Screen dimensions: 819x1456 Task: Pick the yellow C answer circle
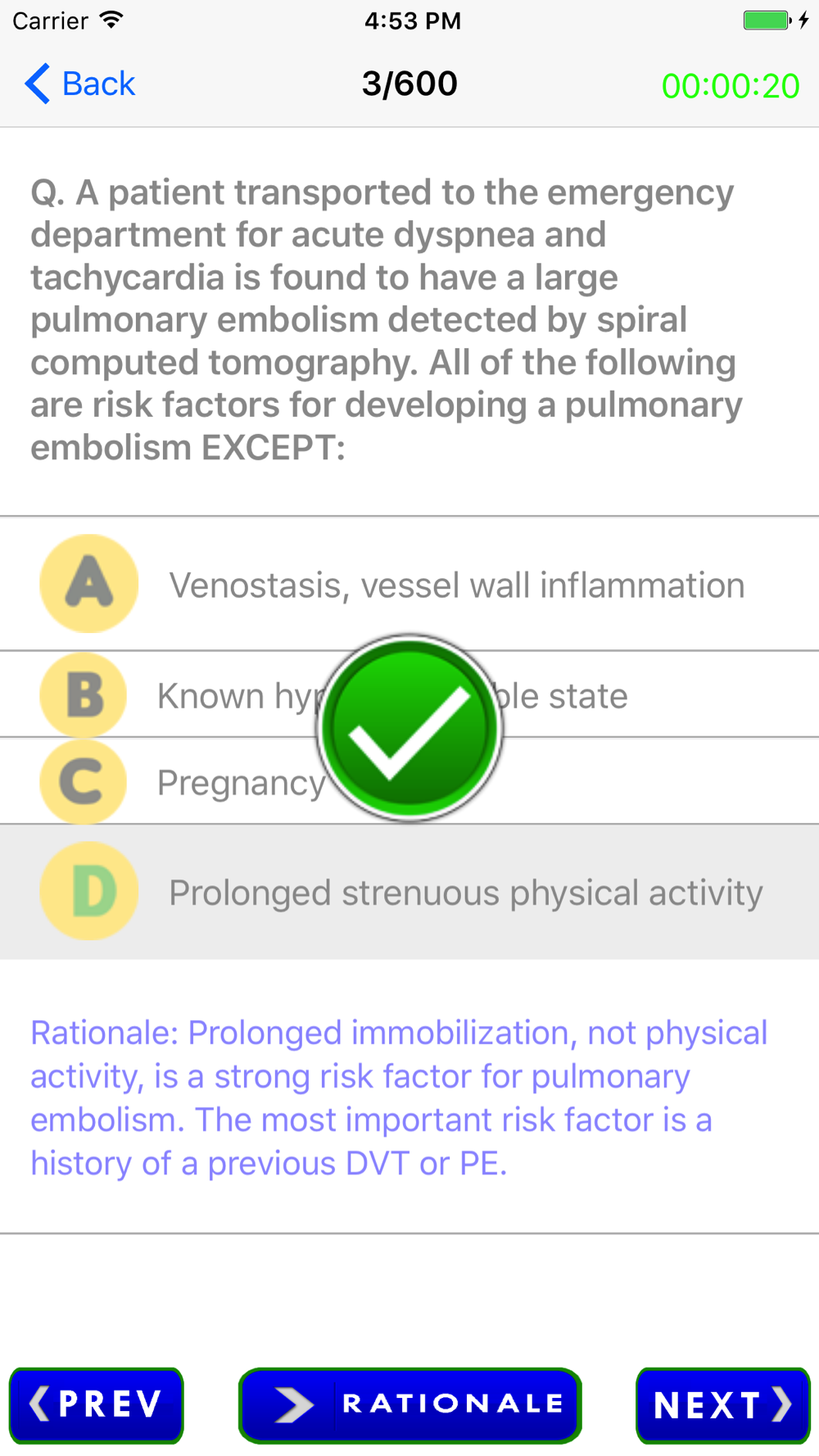84,782
